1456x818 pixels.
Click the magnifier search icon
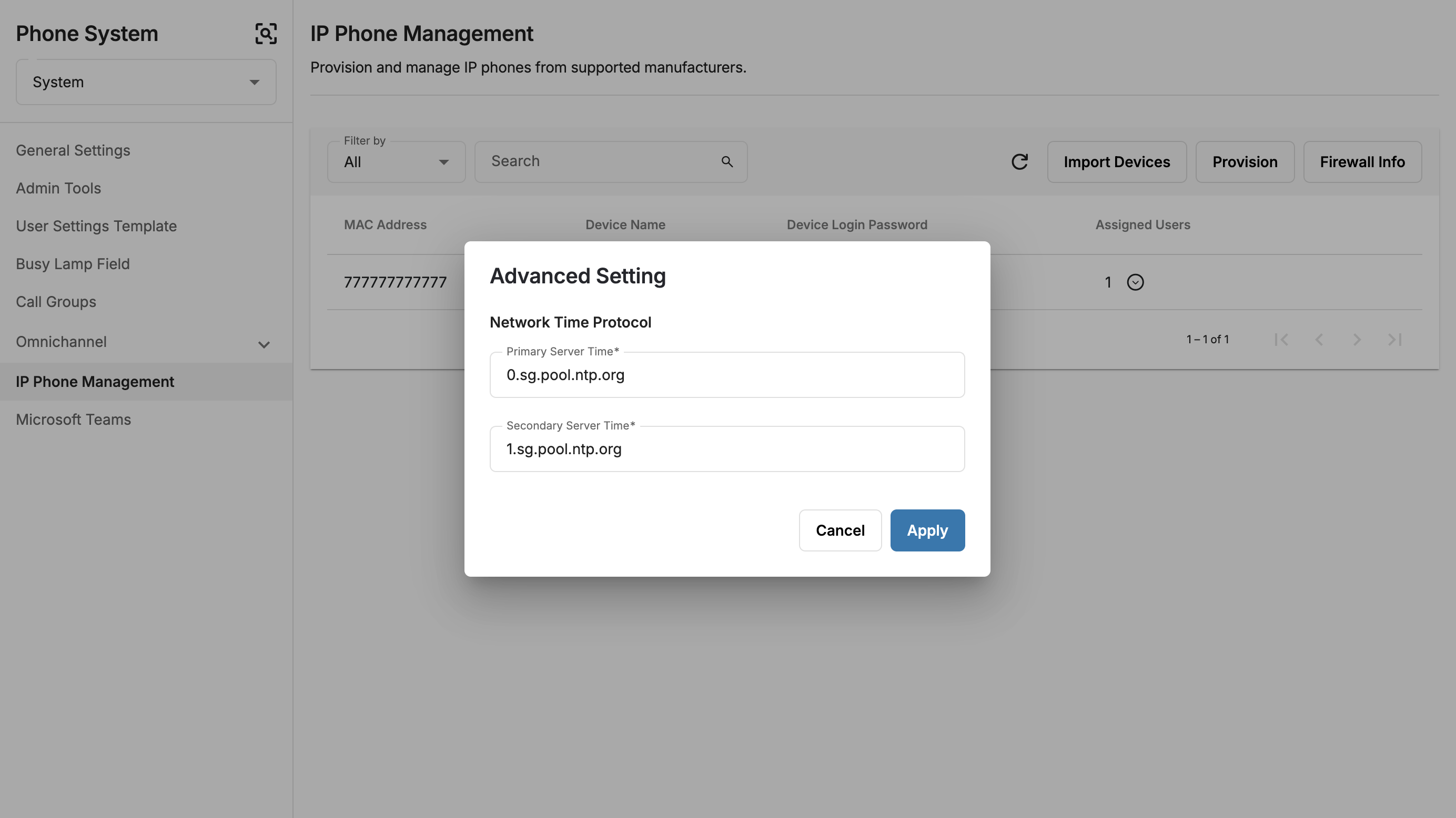[x=727, y=162]
